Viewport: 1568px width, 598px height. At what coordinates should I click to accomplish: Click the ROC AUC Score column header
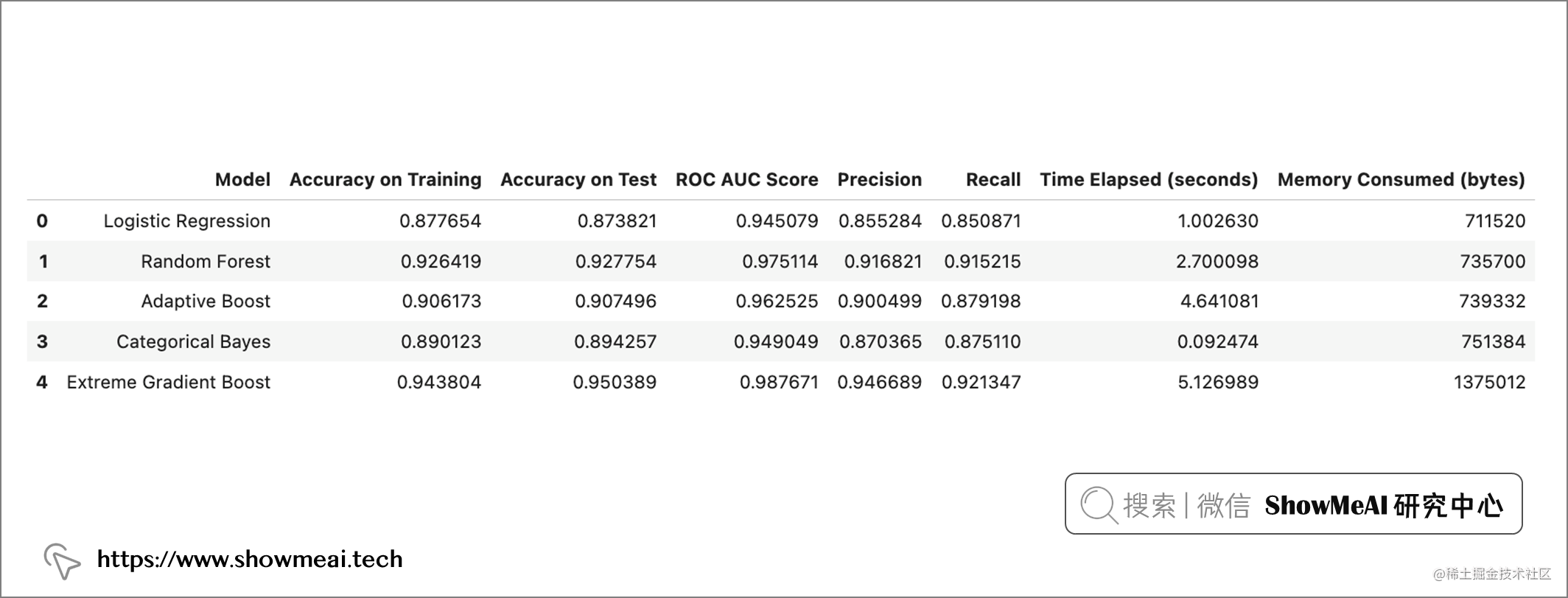(747, 180)
